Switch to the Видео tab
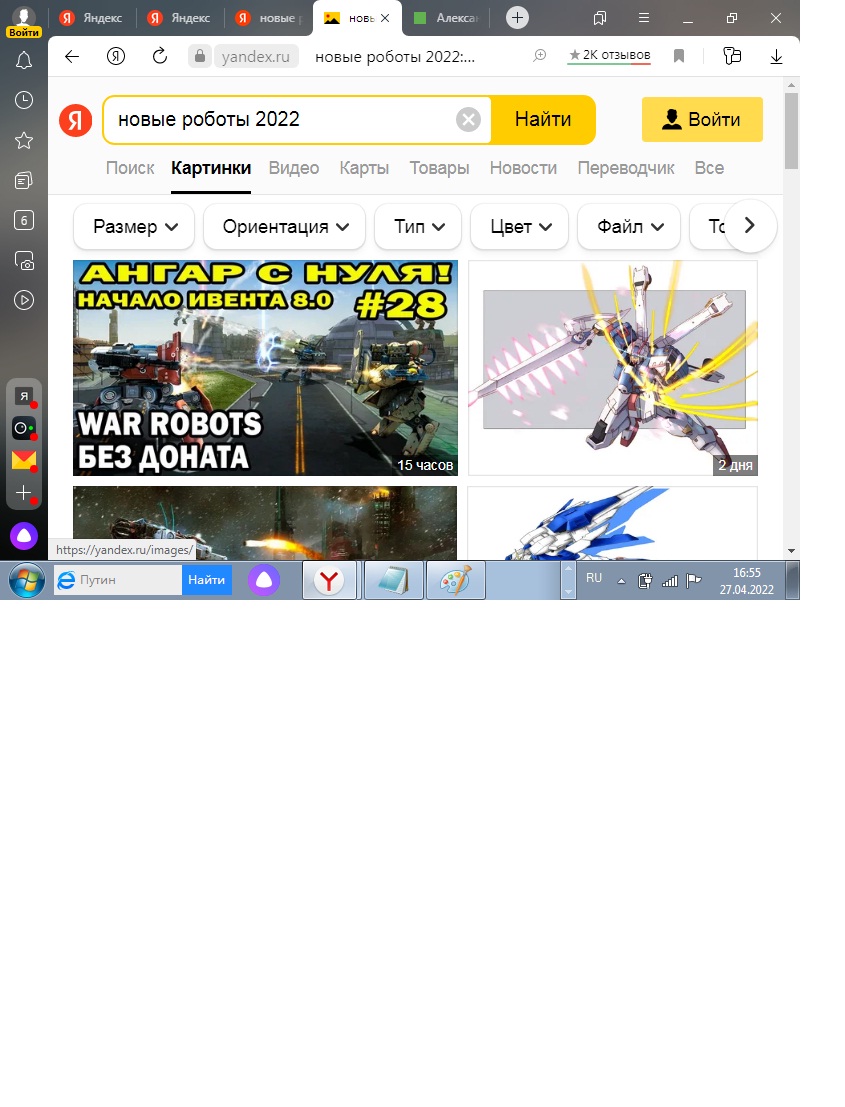The width and height of the screenshot is (845, 1107). [x=294, y=168]
